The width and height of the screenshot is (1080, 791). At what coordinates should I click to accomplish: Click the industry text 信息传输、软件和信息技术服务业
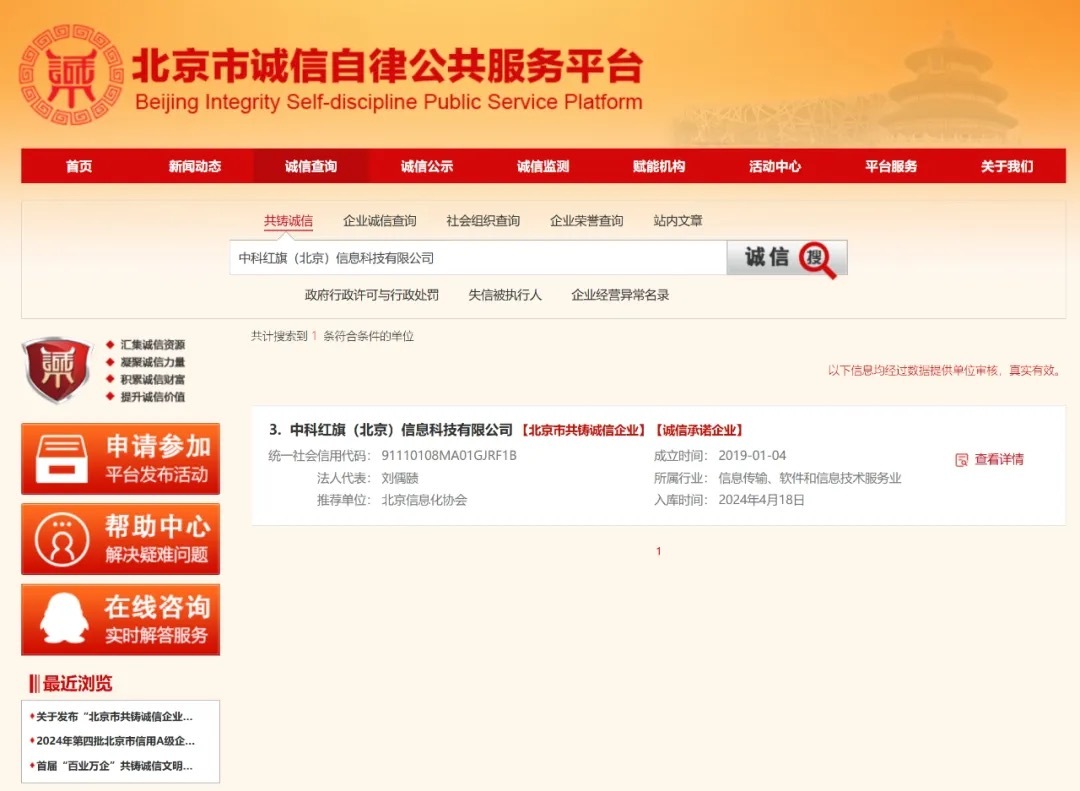pyautogui.click(x=810, y=478)
